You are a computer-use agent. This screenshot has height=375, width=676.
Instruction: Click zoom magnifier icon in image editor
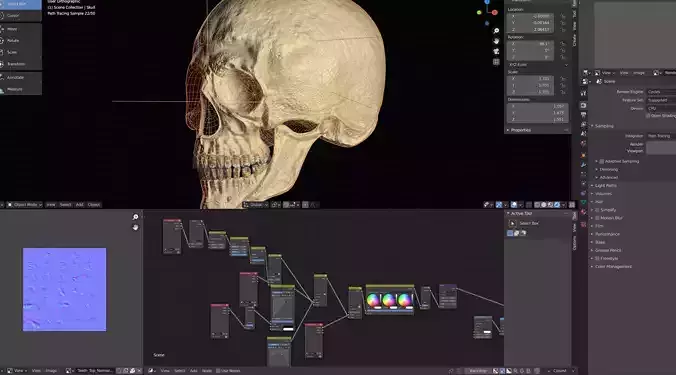(135, 217)
